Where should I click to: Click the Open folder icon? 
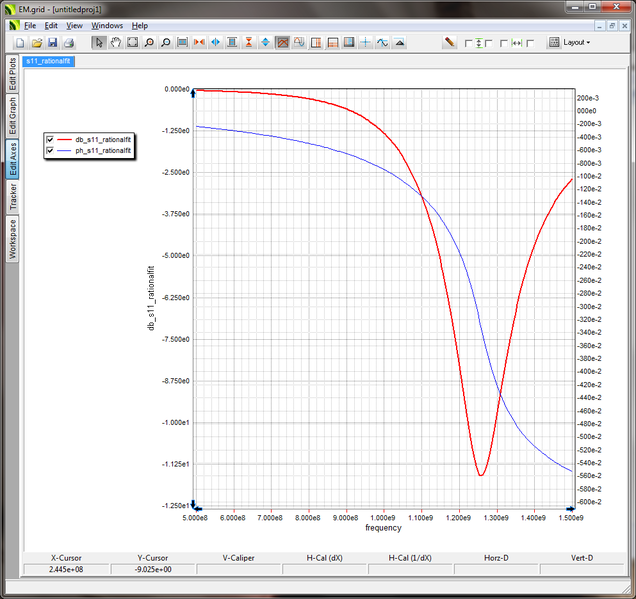pyautogui.click(x=36, y=43)
